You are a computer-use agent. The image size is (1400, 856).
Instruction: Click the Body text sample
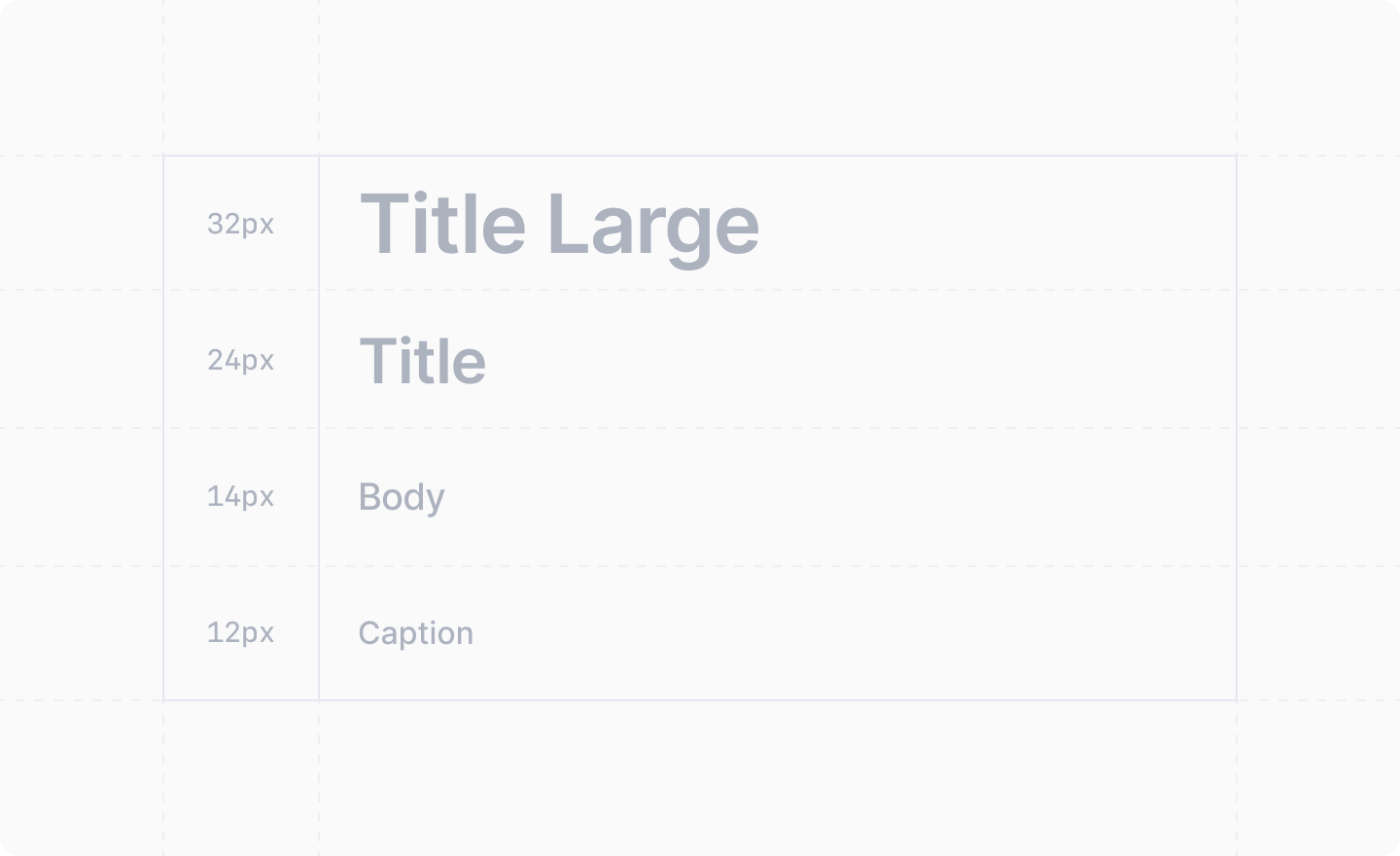402,498
